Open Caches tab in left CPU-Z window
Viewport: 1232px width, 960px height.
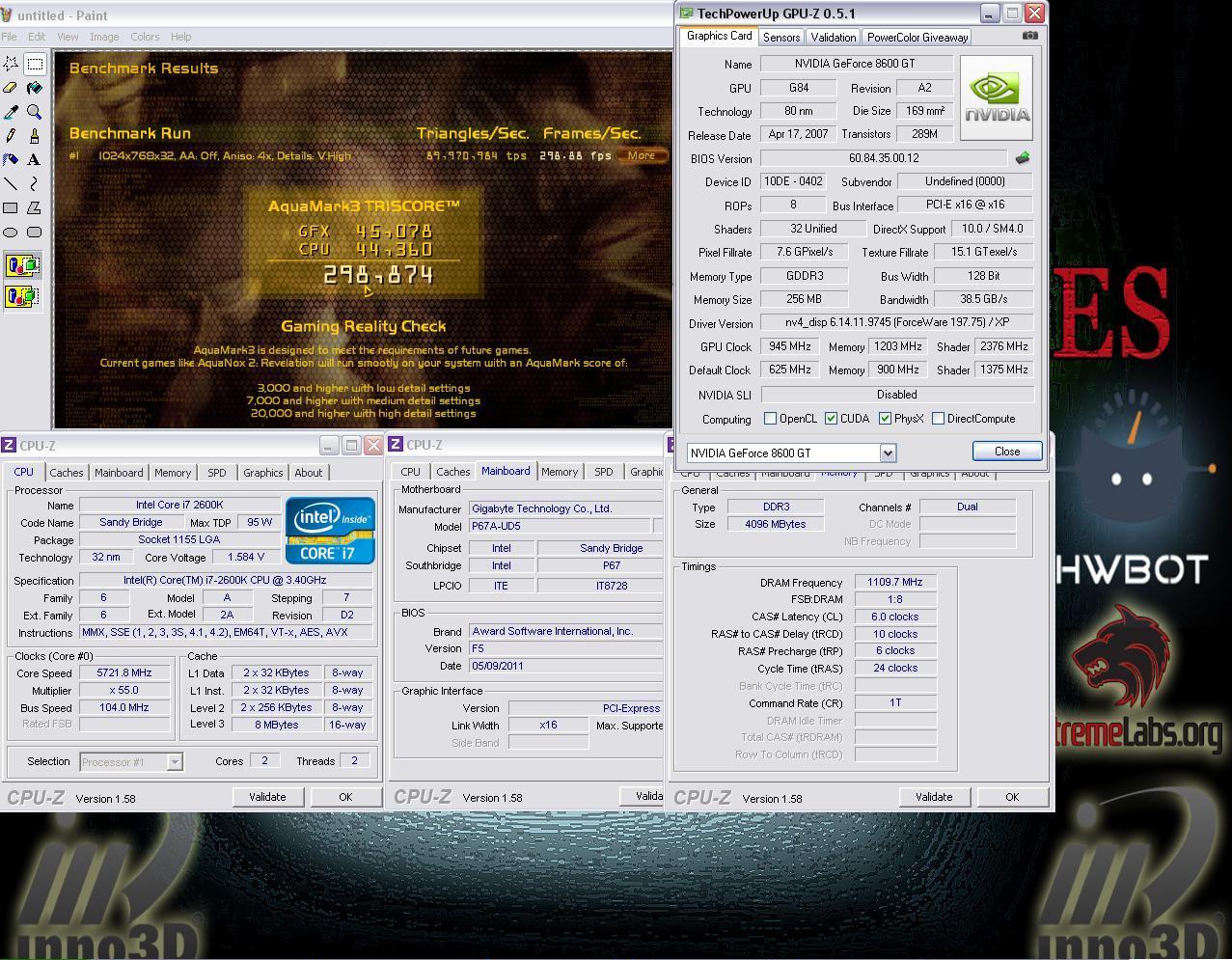67,473
